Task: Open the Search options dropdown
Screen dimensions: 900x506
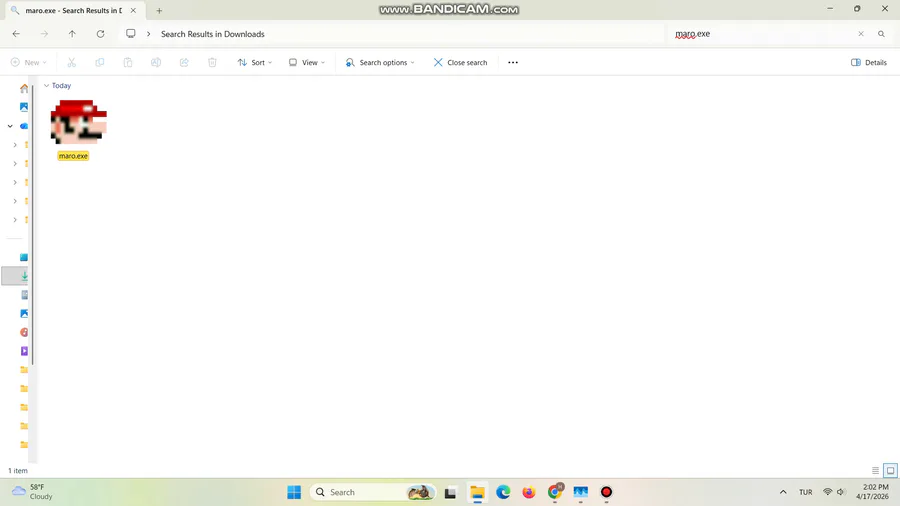Action: [x=380, y=62]
